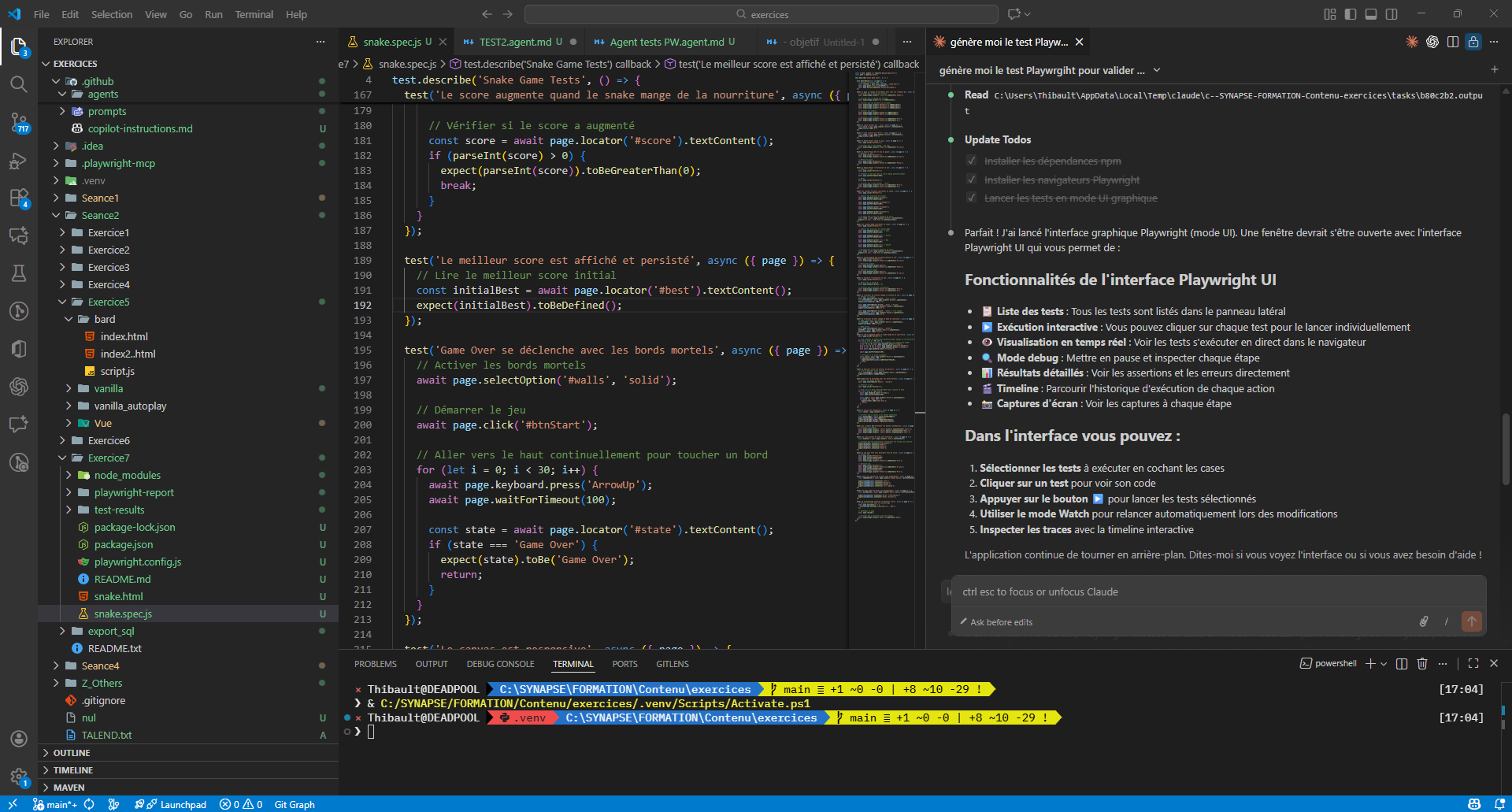Open the Terminal menu in the menu bar
Image resolution: width=1512 pixels, height=812 pixels.
[x=254, y=14]
